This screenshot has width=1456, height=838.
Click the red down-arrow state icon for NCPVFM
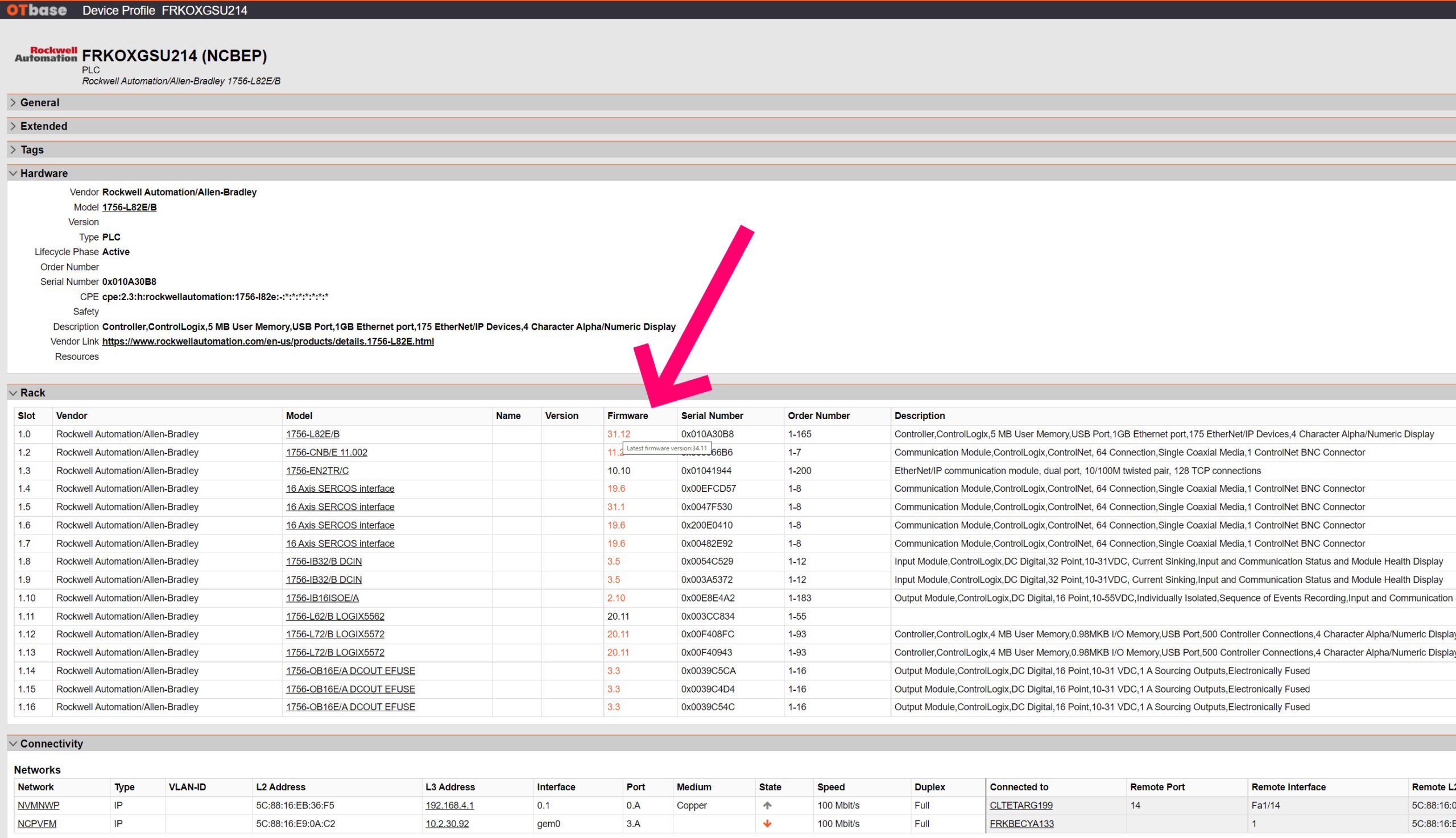(767, 824)
